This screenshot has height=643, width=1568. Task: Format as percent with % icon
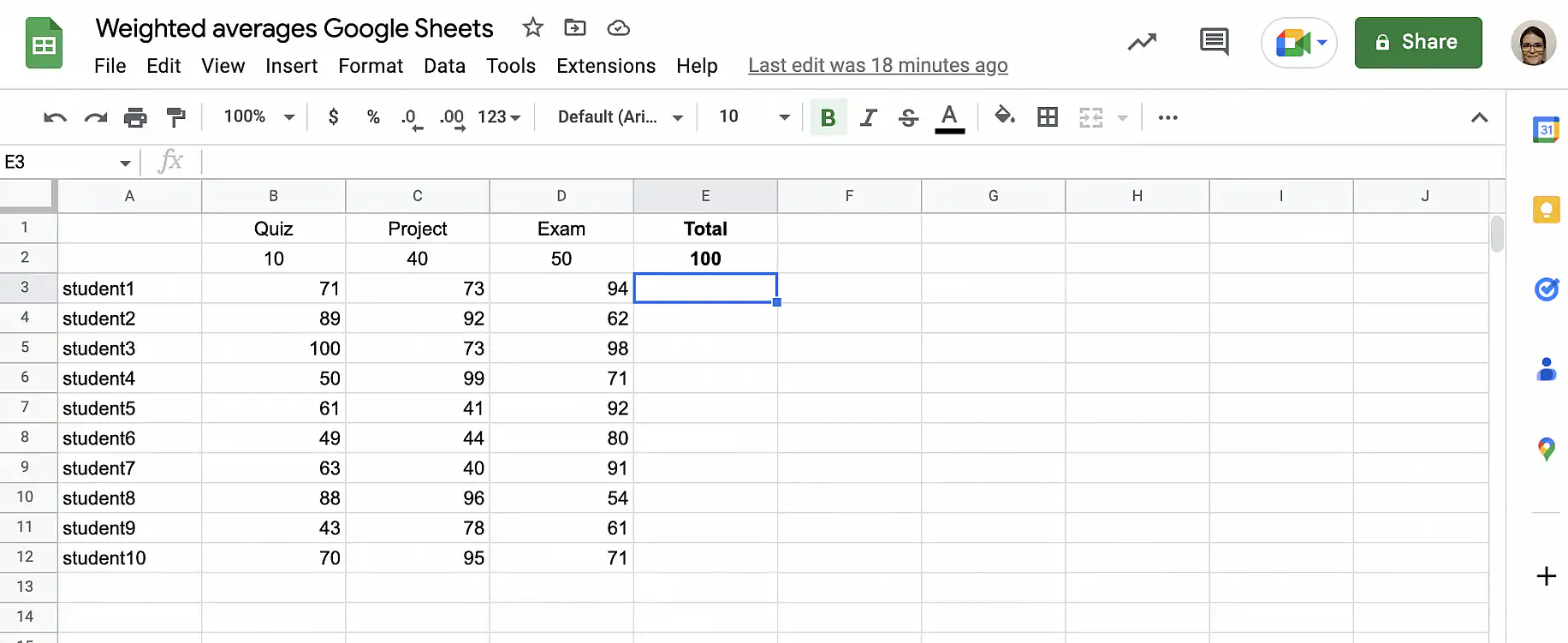(x=373, y=116)
